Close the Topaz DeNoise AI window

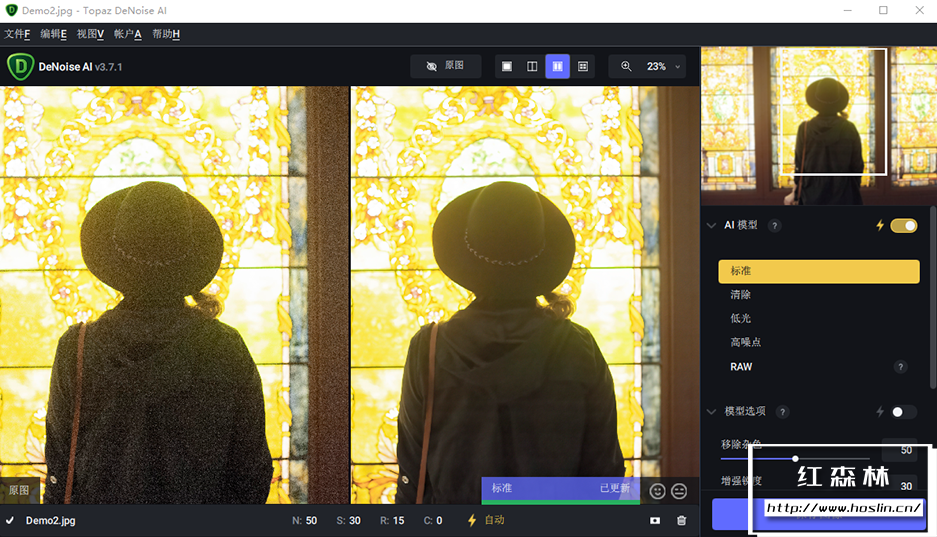point(920,10)
